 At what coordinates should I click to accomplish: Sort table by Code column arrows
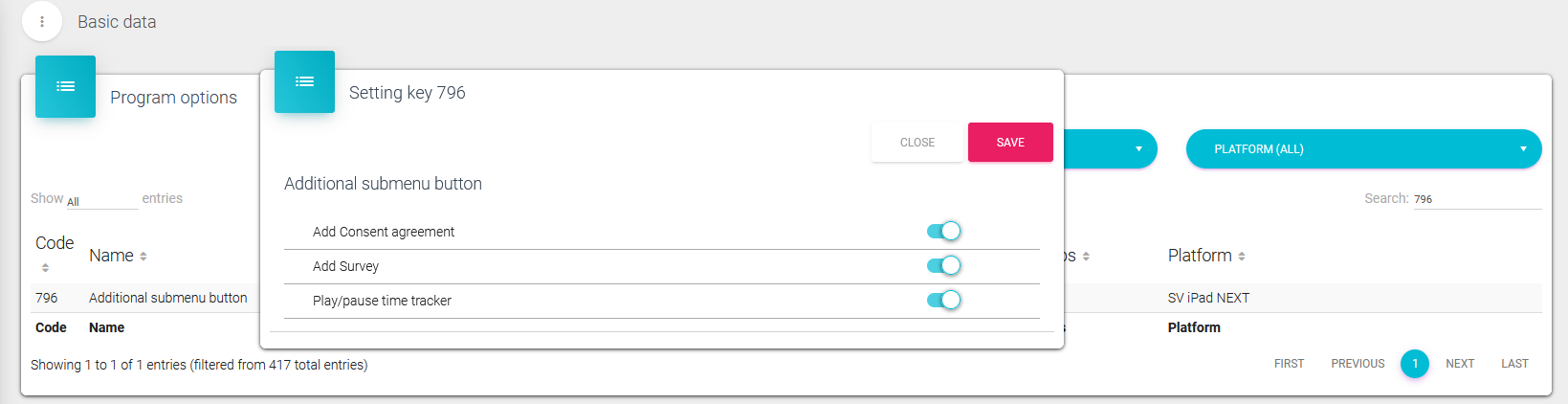click(45, 267)
